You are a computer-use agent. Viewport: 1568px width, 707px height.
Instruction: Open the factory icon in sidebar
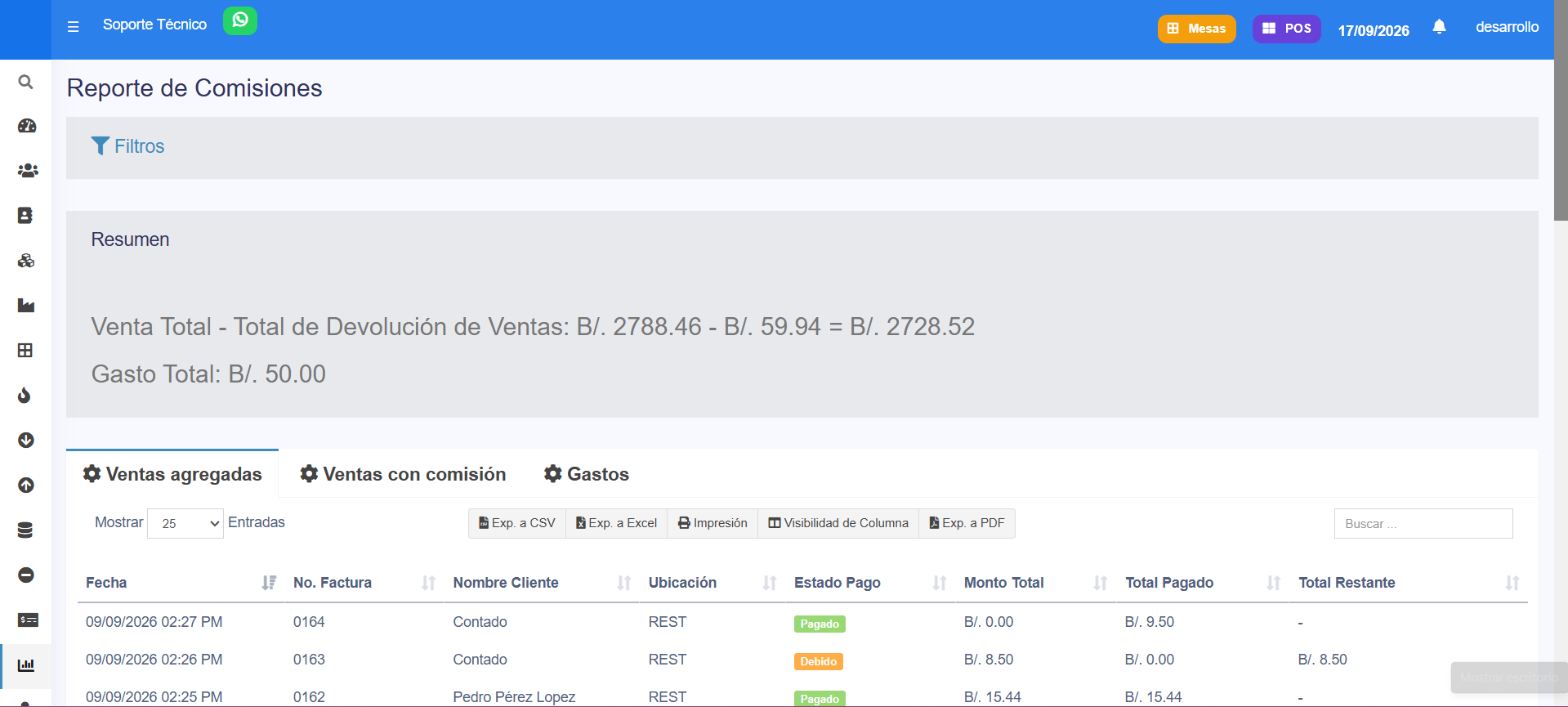(x=26, y=306)
